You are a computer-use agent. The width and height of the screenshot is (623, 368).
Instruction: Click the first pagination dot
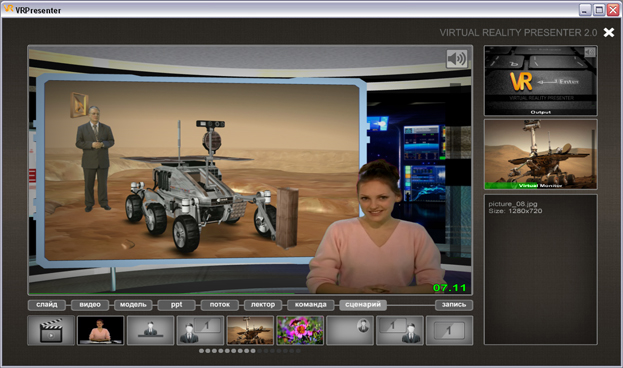pyautogui.click(x=201, y=351)
